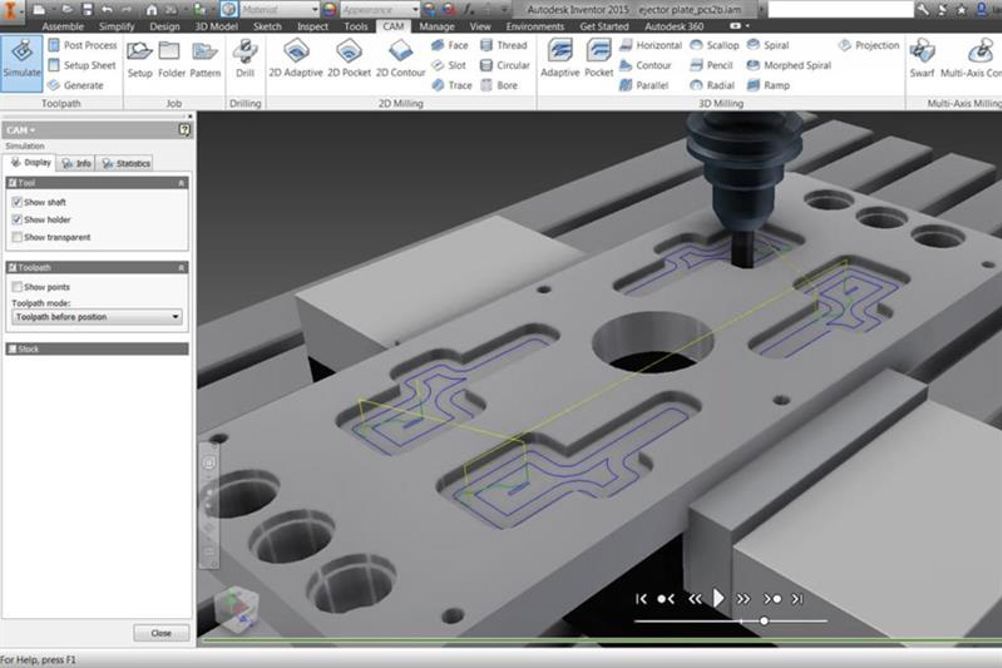Open the Environments ribbon tab
The width and height of the screenshot is (1002, 668).
tap(534, 26)
